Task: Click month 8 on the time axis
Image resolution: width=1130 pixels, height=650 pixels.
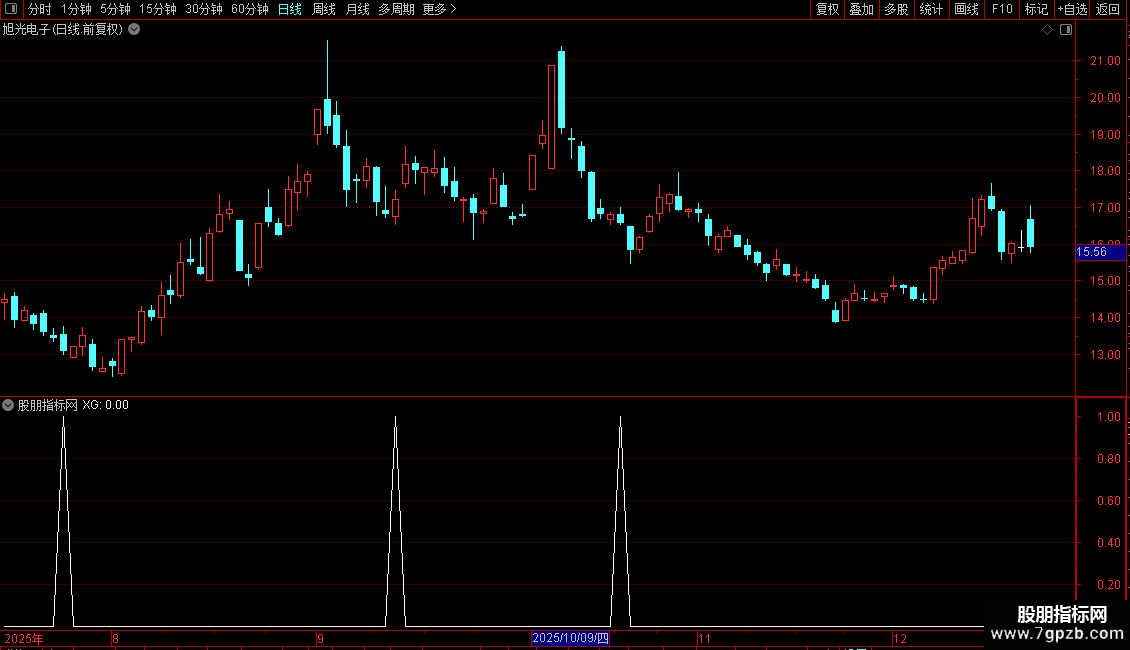Action: 115,638
